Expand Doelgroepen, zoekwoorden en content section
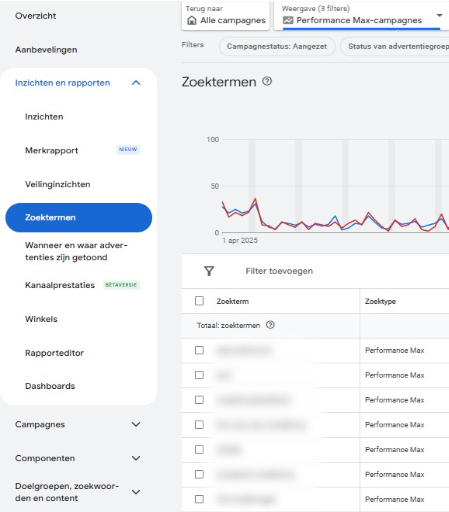Screen dimensions: 449x512 pos(136,492)
